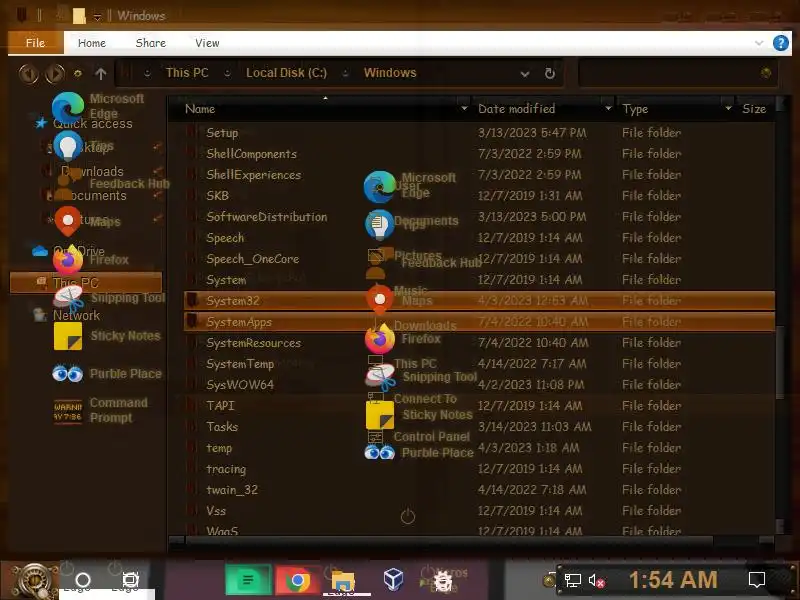
Task: Open the View ribbon tab
Action: pyautogui.click(x=207, y=43)
